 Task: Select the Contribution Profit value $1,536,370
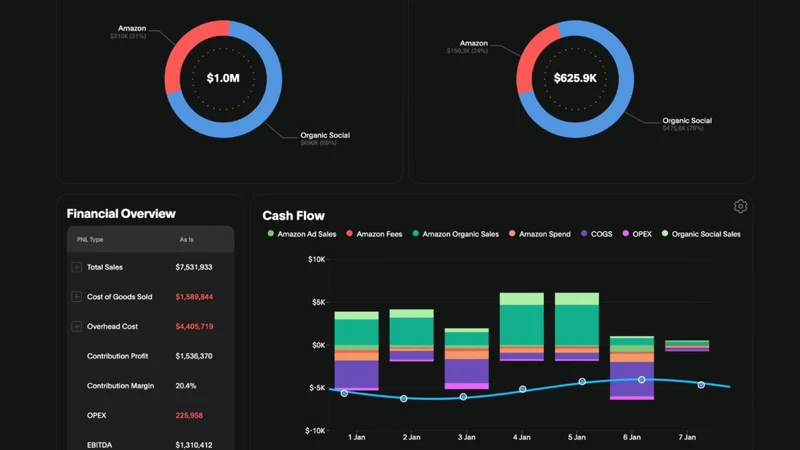pyautogui.click(x=194, y=356)
